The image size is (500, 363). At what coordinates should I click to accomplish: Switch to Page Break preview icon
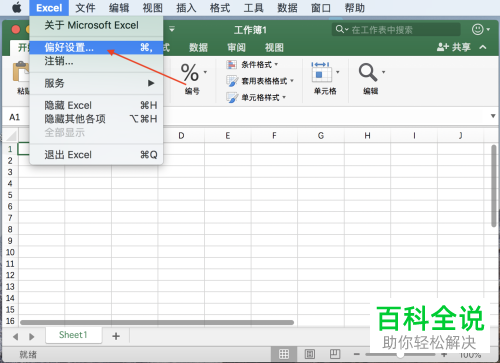(x=335, y=353)
